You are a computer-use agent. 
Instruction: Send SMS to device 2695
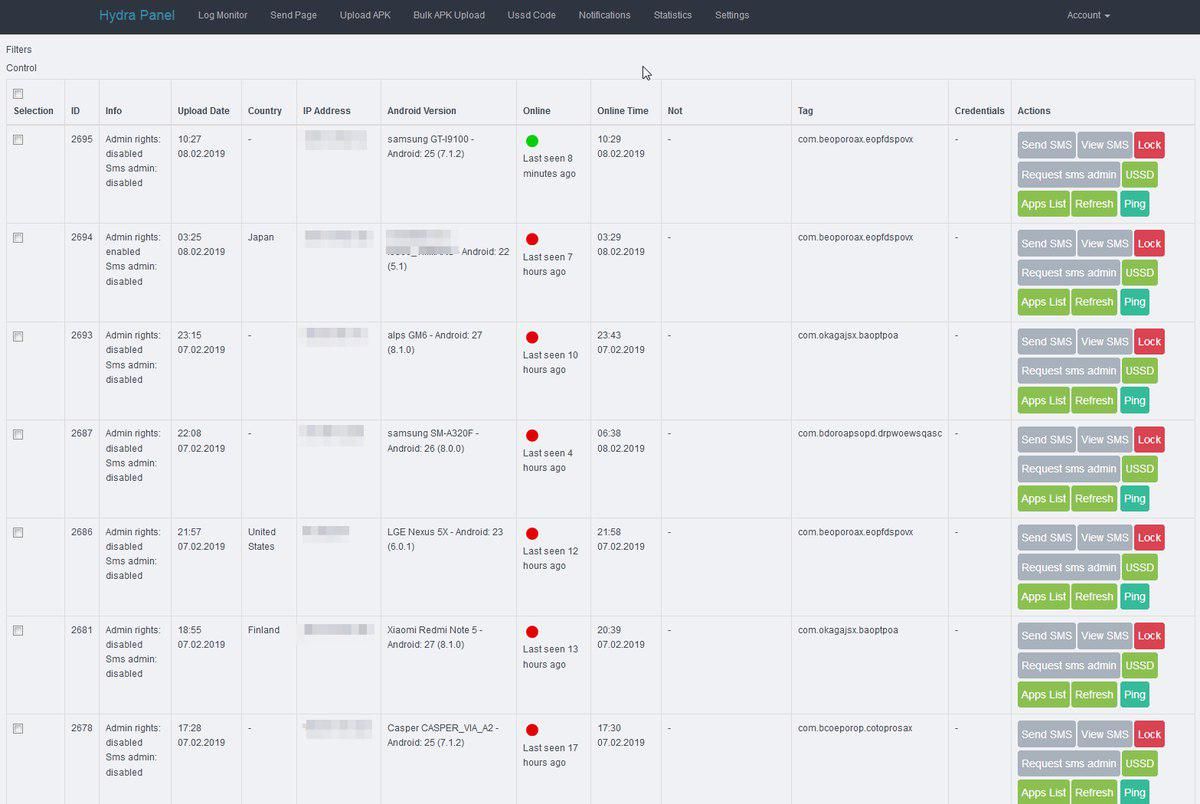point(1047,145)
